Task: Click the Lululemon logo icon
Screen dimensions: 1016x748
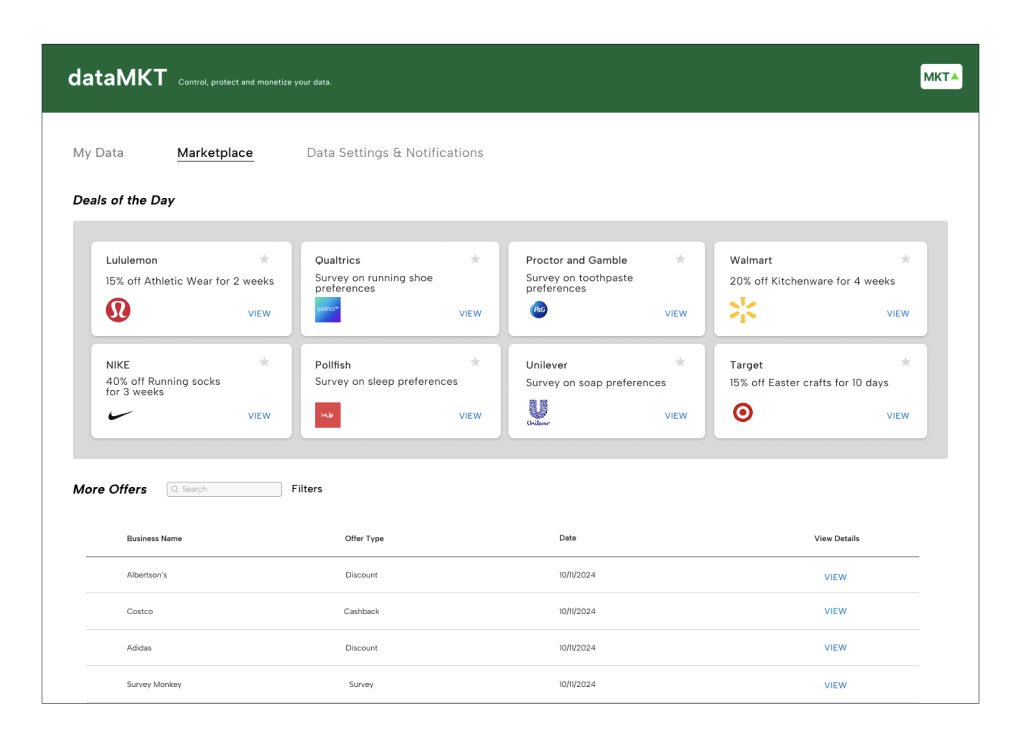Action: click(118, 310)
